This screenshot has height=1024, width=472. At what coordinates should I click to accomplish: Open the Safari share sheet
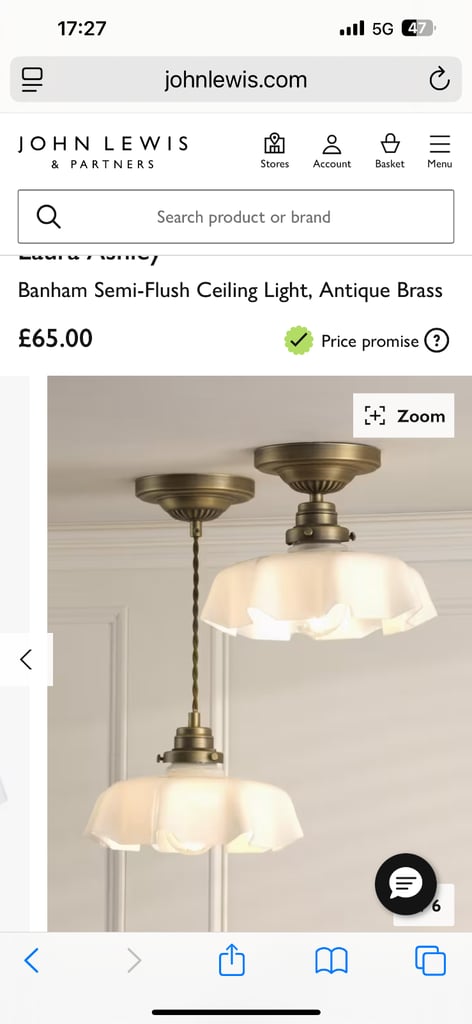[232, 960]
